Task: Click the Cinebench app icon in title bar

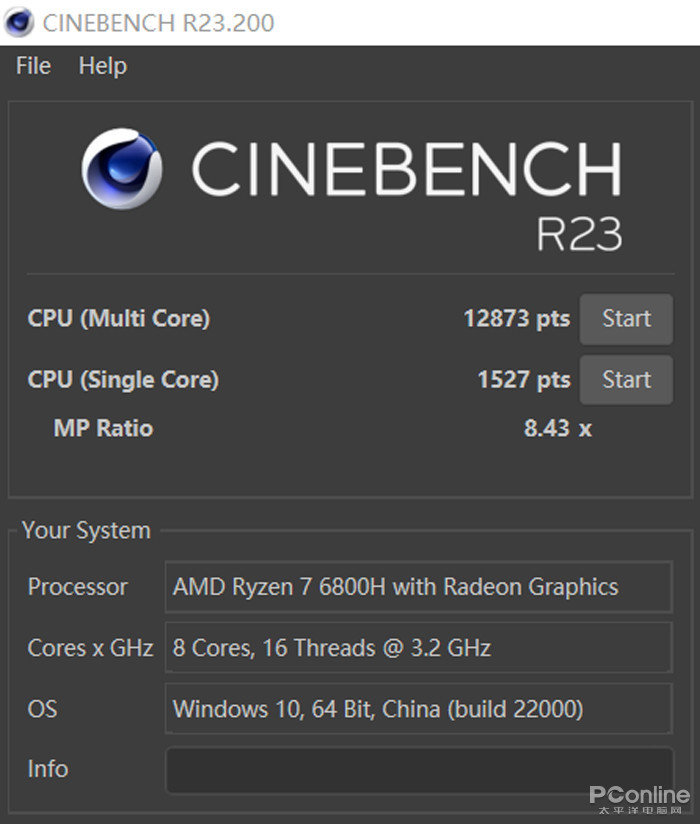Action: point(19,22)
